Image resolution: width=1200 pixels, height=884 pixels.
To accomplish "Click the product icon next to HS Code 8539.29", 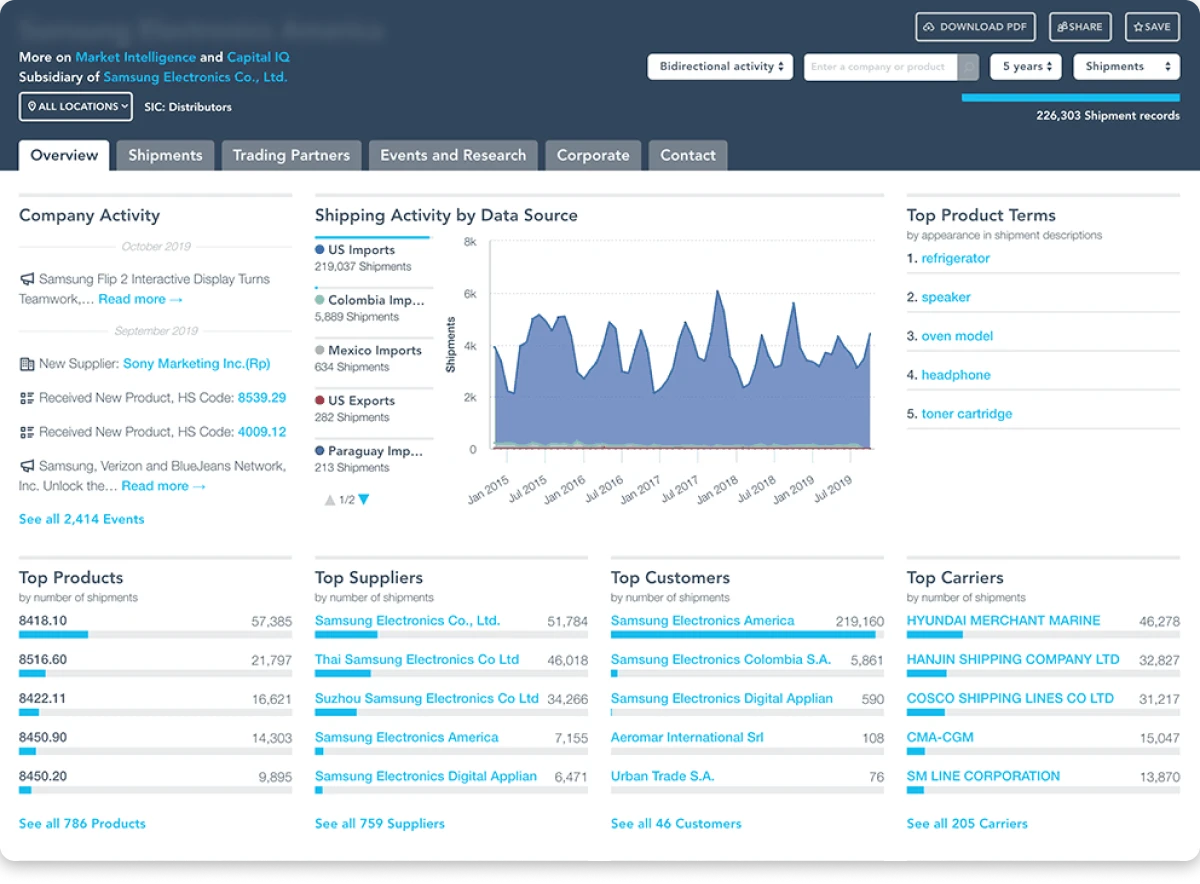I will [27, 398].
